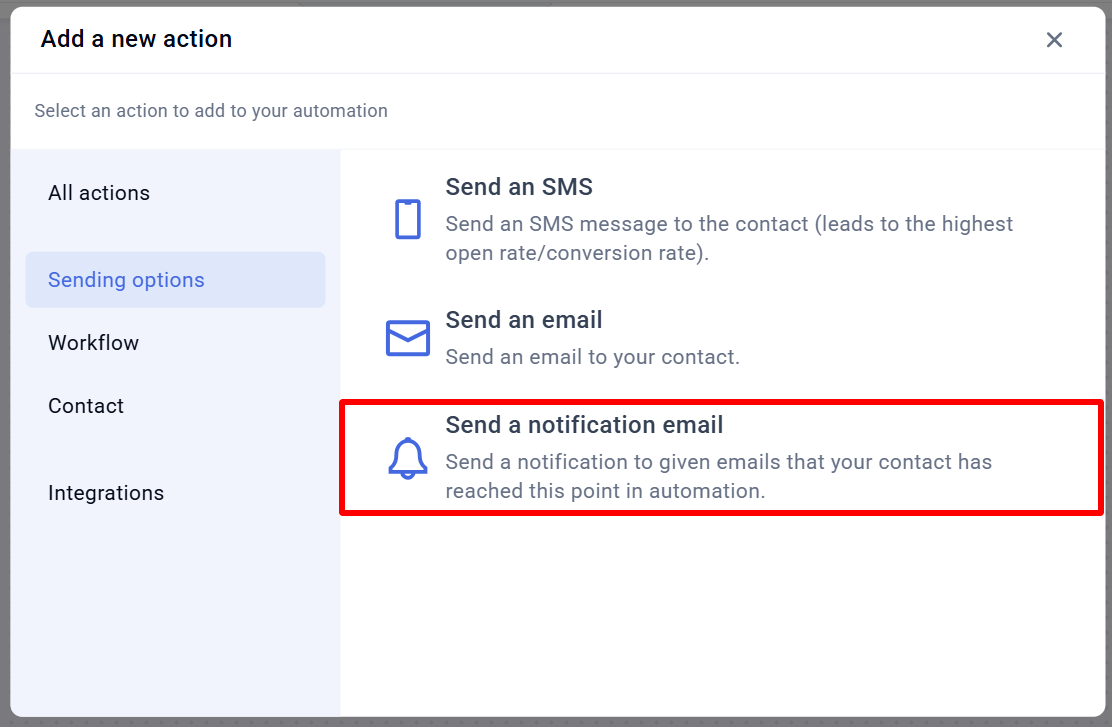The height and width of the screenshot is (727, 1112).
Task: Click the envelope icon for Send an email
Action: [x=408, y=338]
